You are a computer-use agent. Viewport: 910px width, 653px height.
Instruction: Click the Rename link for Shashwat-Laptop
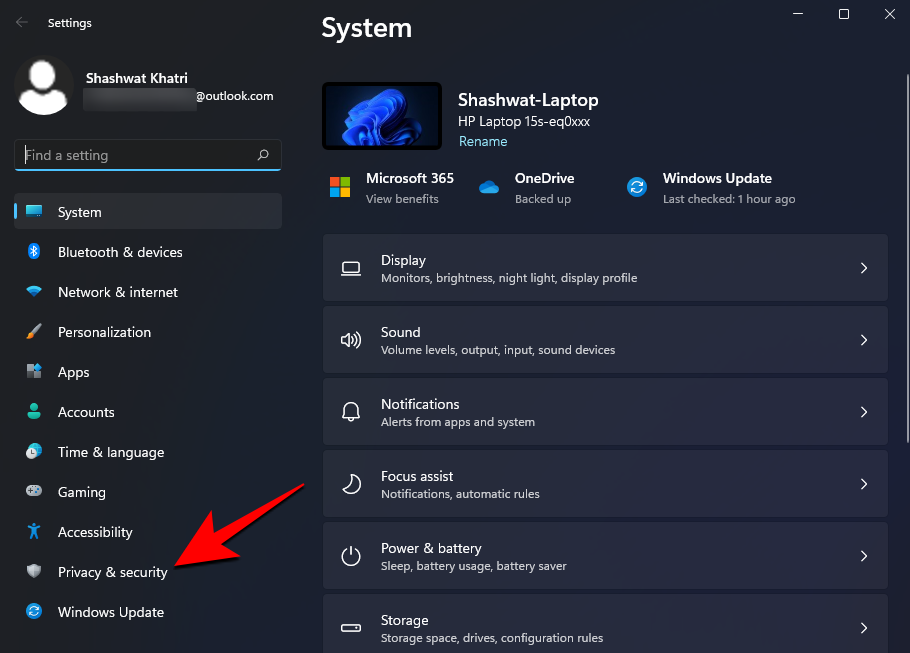pos(483,141)
